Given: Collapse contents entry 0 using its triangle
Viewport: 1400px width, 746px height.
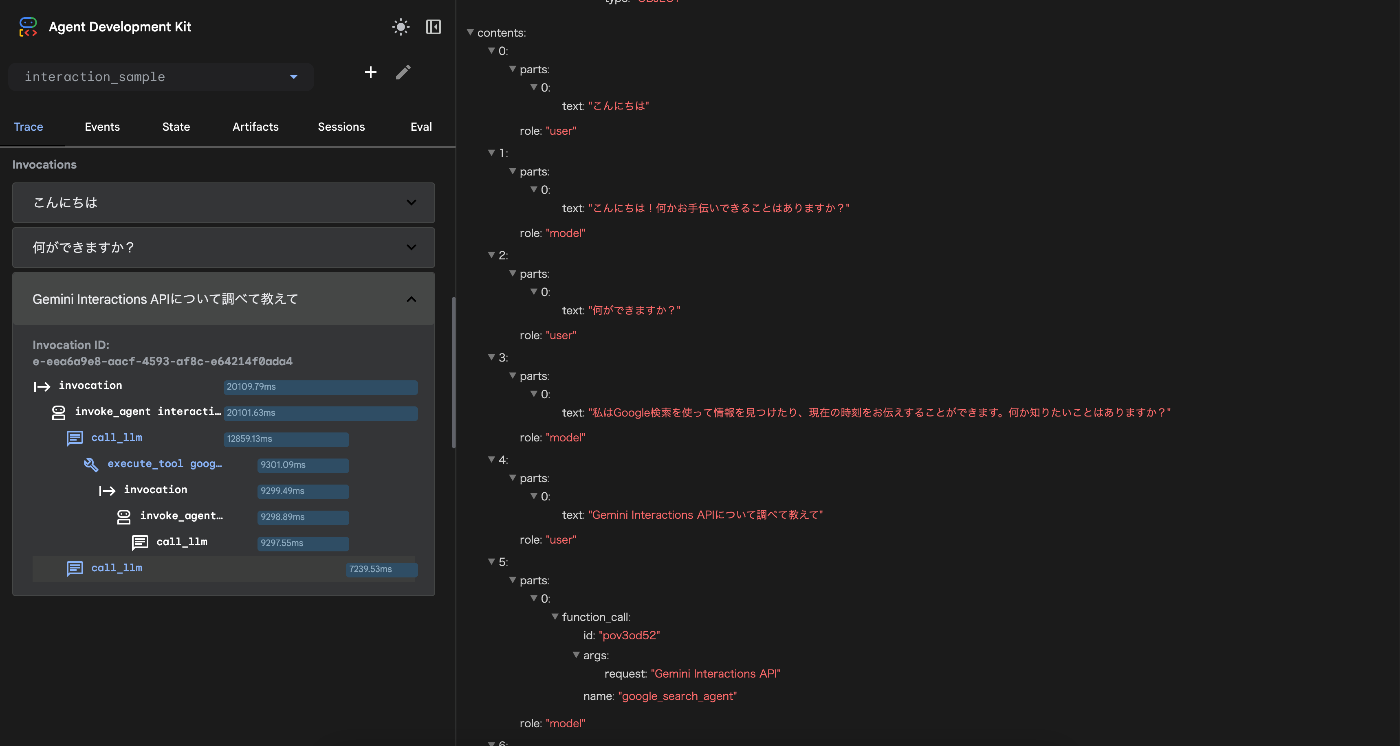Looking at the screenshot, I should tap(491, 51).
